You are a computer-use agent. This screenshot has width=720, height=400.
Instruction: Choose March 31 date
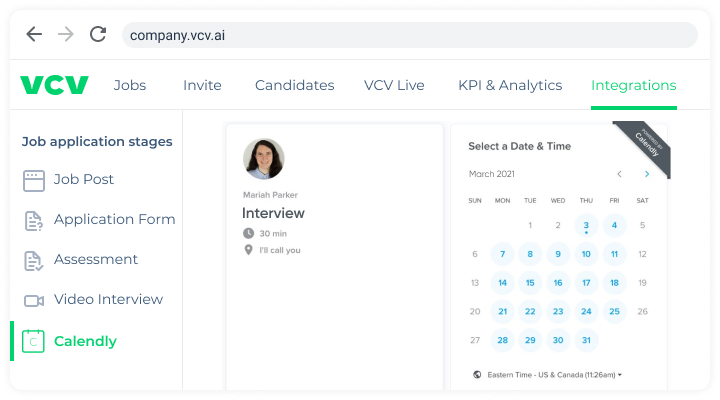coord(586,340)
